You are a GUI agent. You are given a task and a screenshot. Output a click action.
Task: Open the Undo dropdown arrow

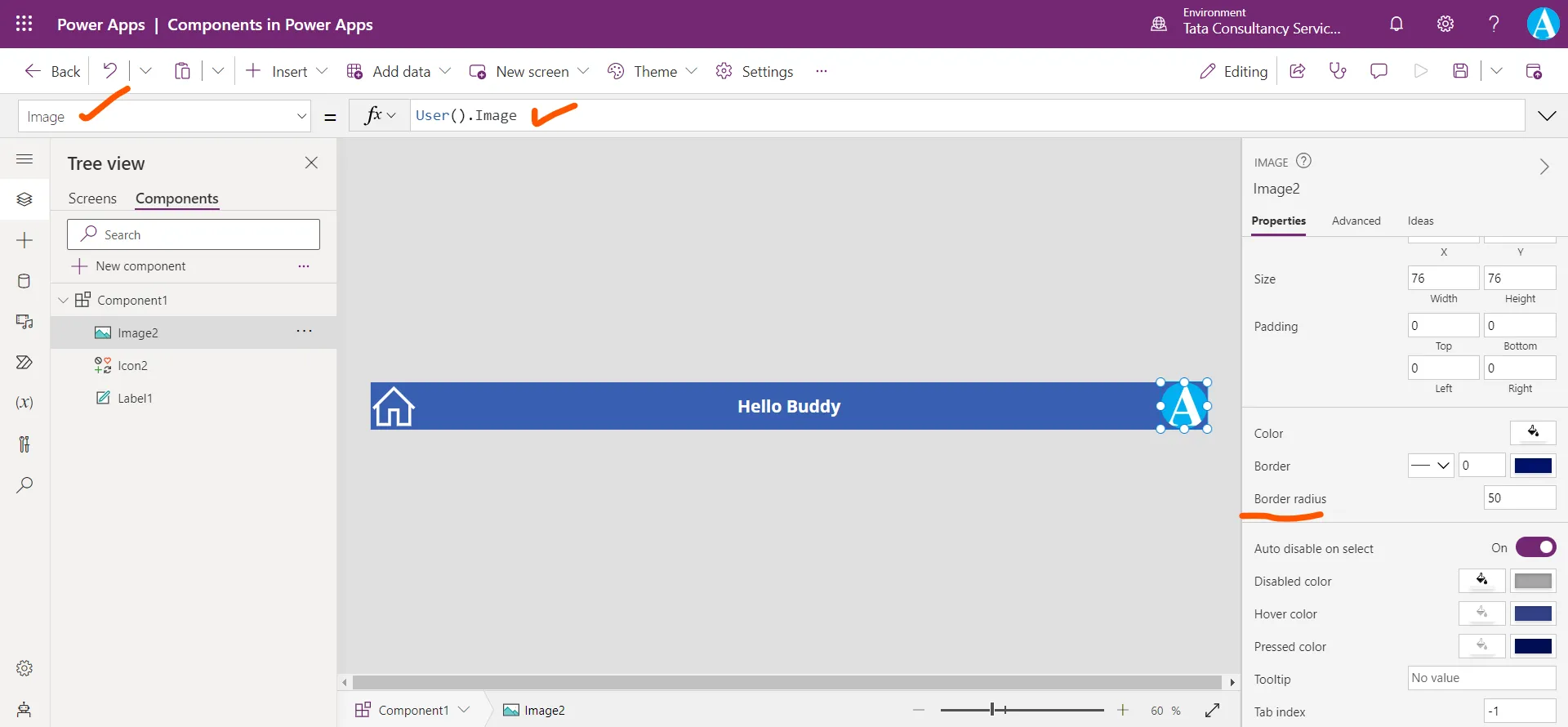tap(145, 71)
